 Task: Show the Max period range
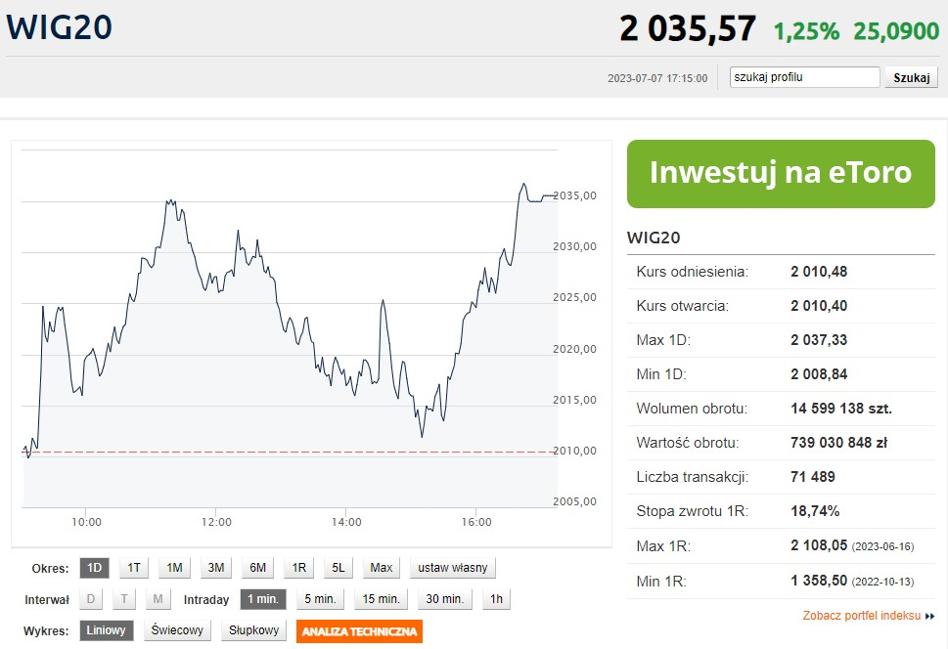coord(381,568)
